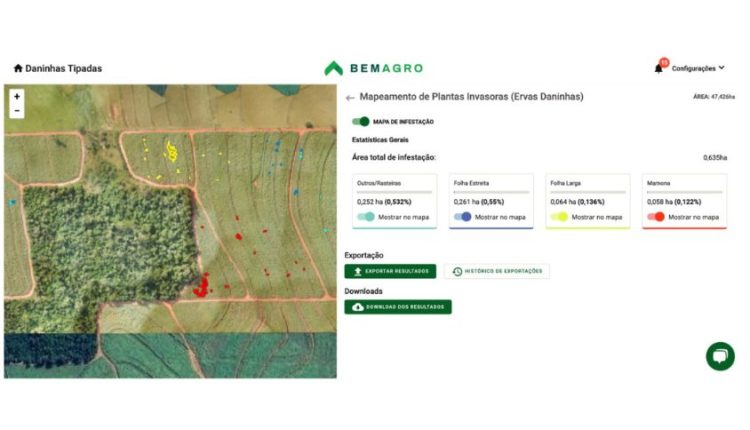Open the notifications bell
The image size is (750, 430).
658,68
